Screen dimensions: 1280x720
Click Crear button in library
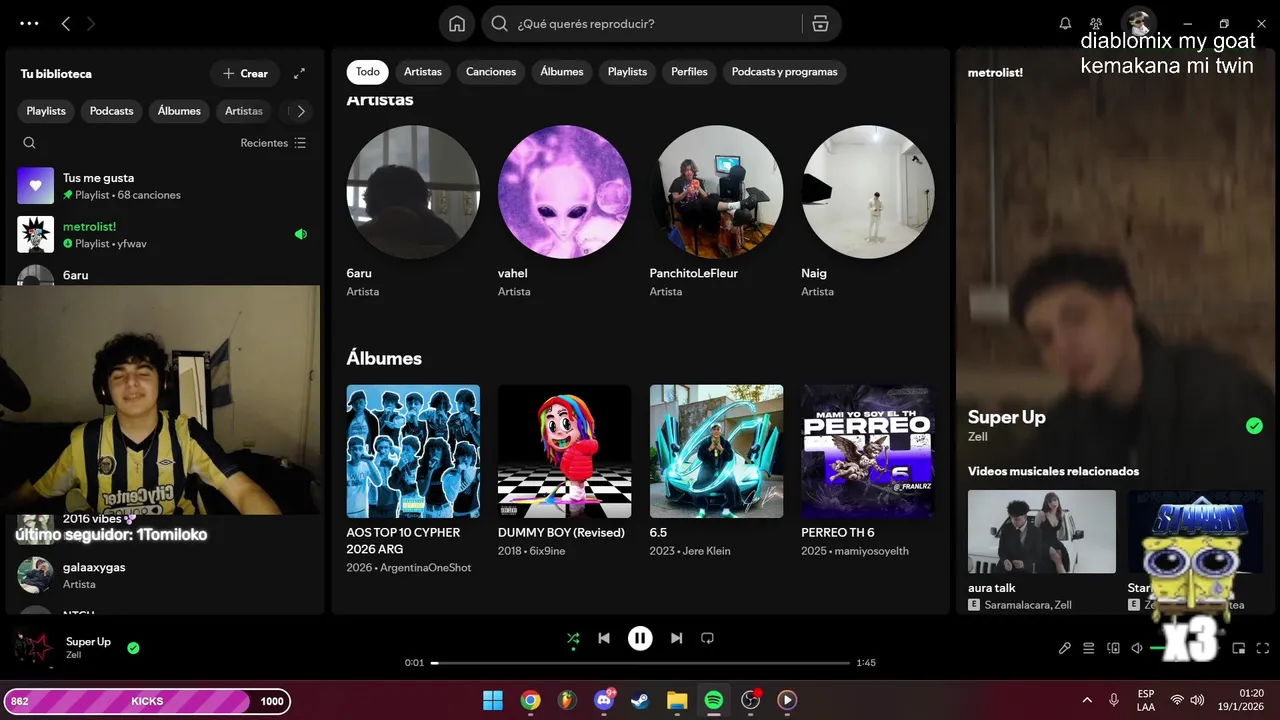(x=245, y=73)
